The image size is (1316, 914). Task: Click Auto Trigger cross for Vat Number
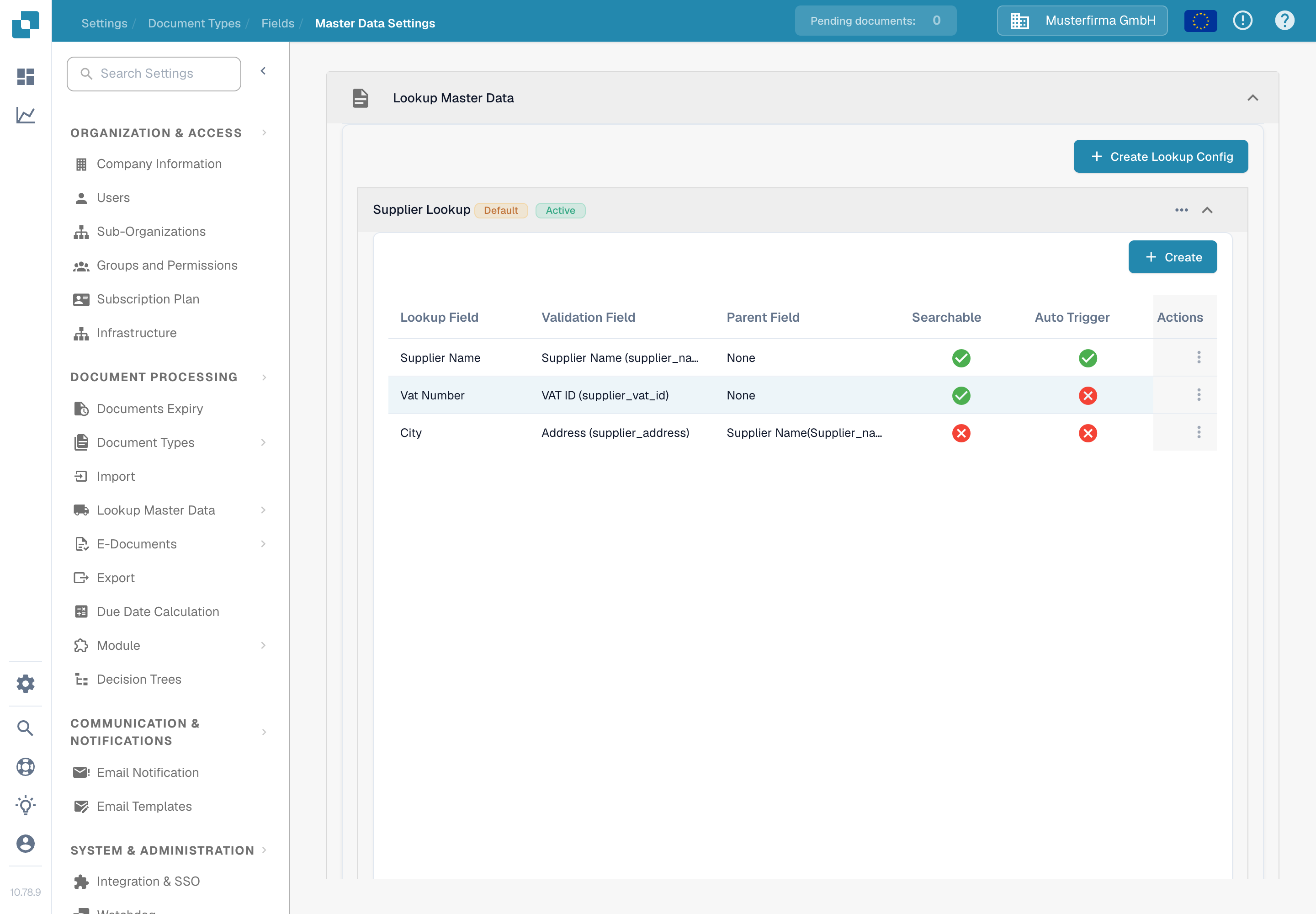click(x=1088, y=395)
